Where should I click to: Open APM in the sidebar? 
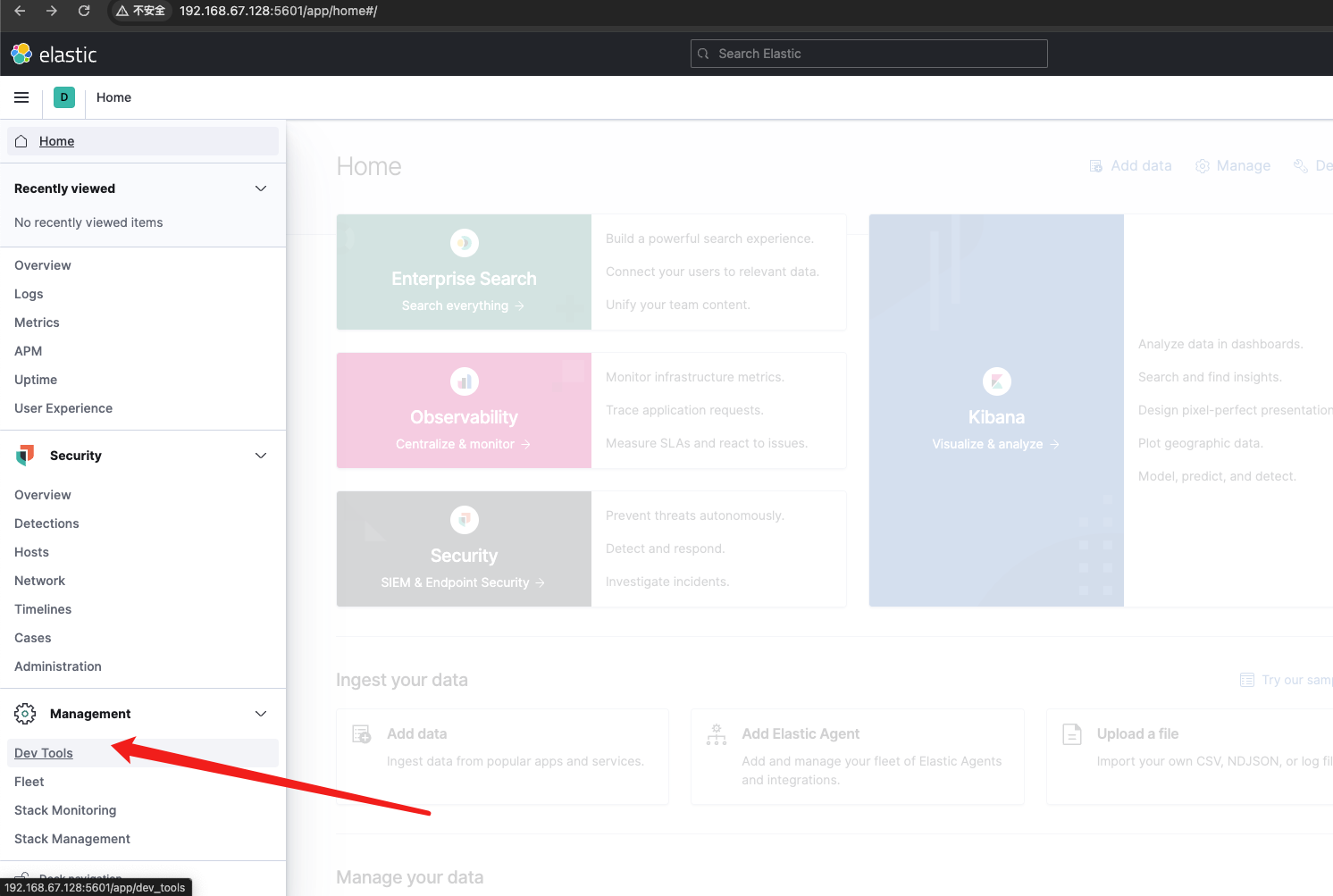(x=29, y=351)
